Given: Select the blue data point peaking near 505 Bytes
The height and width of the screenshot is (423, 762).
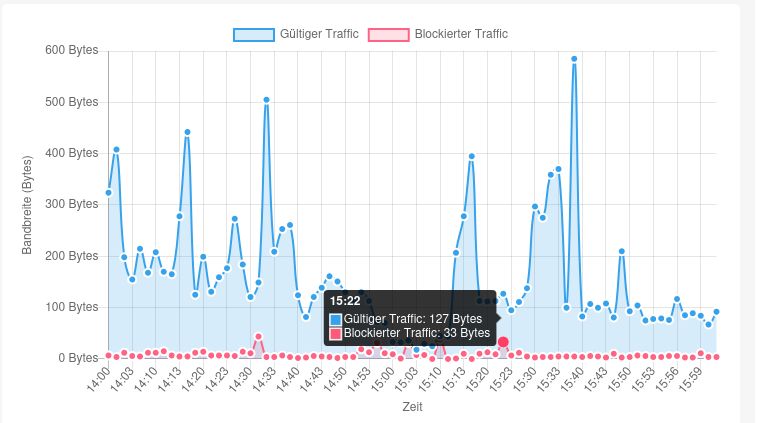Looking at the screenshot, I should click(266, 100).
